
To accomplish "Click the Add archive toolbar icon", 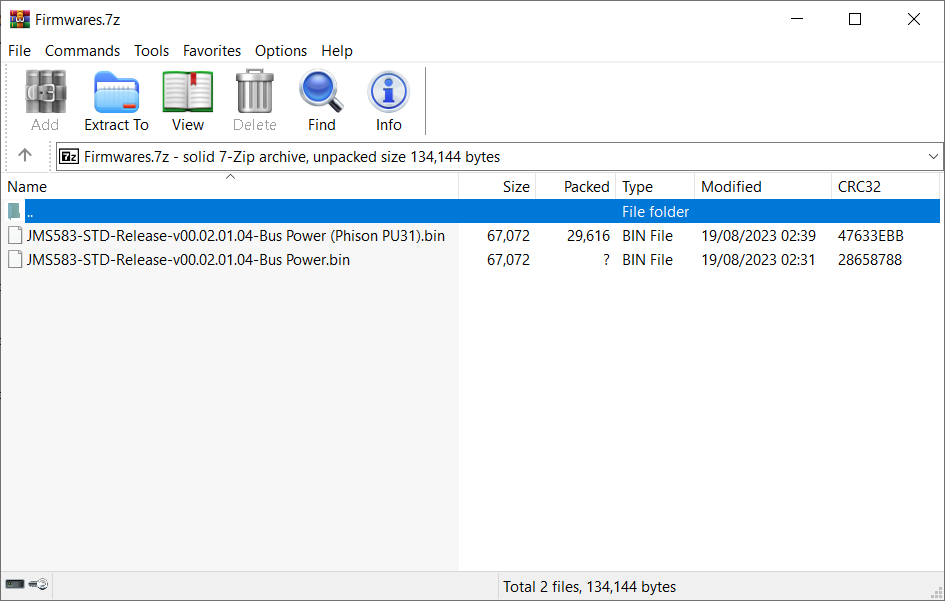I will [45, 92].
